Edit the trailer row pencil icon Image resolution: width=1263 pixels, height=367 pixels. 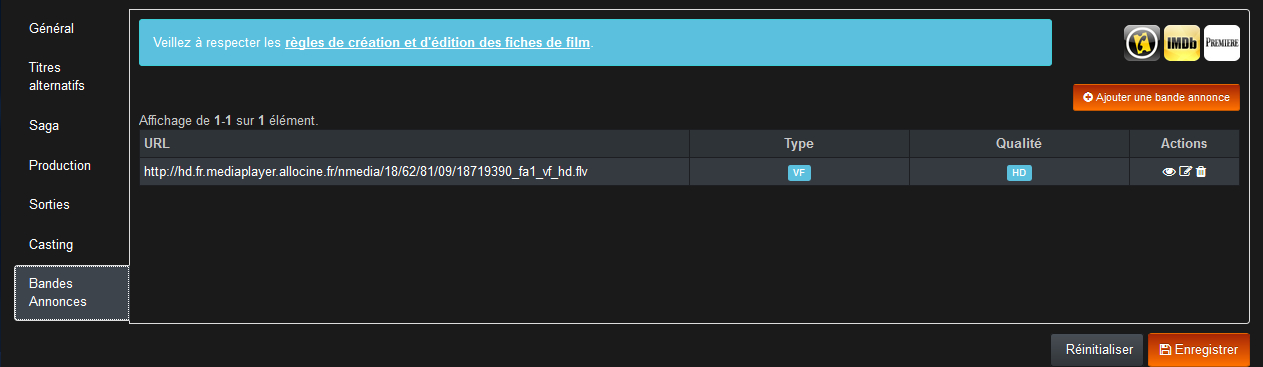[x=1186, y=172]
